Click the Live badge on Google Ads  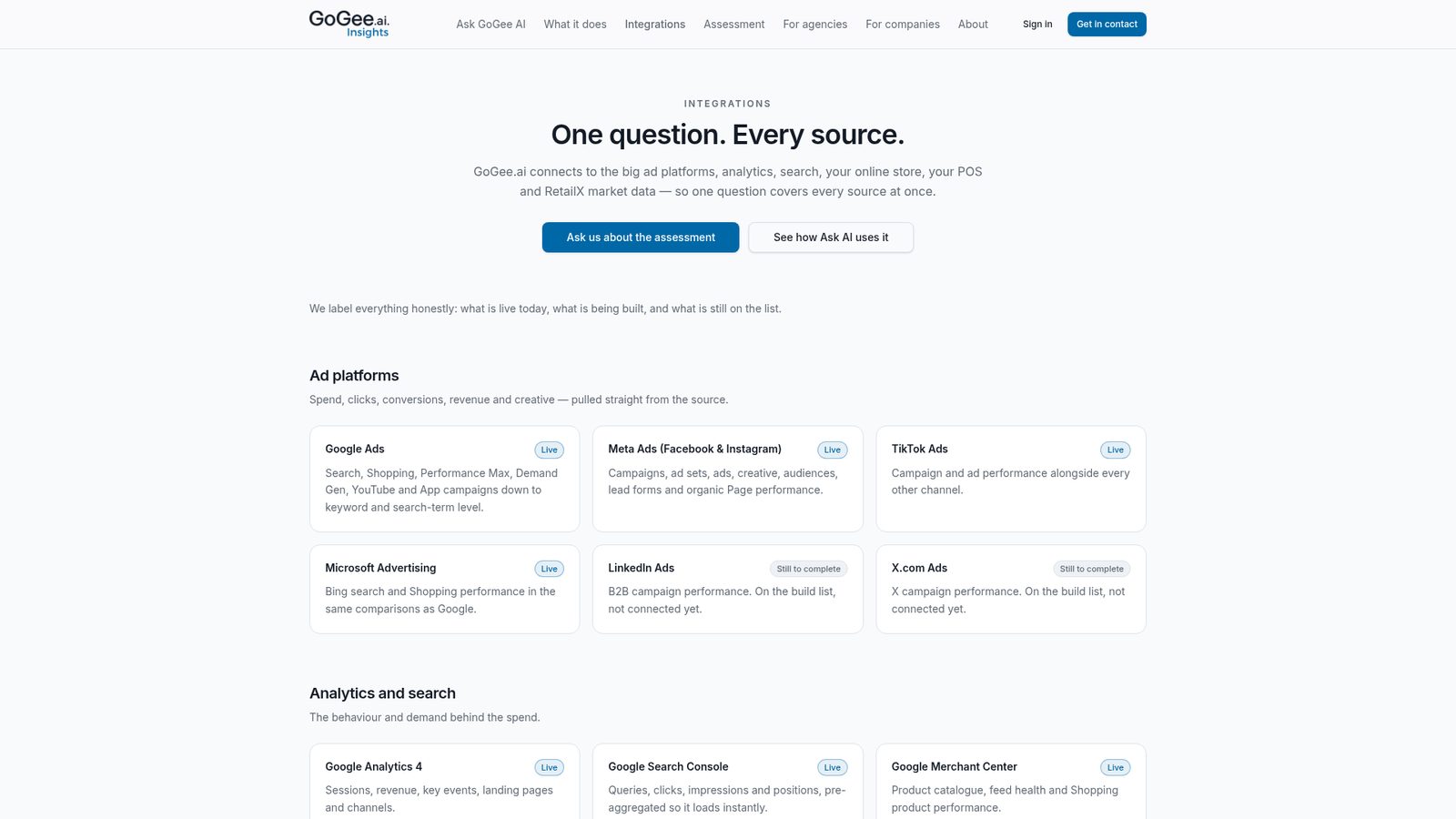[549, 450]
